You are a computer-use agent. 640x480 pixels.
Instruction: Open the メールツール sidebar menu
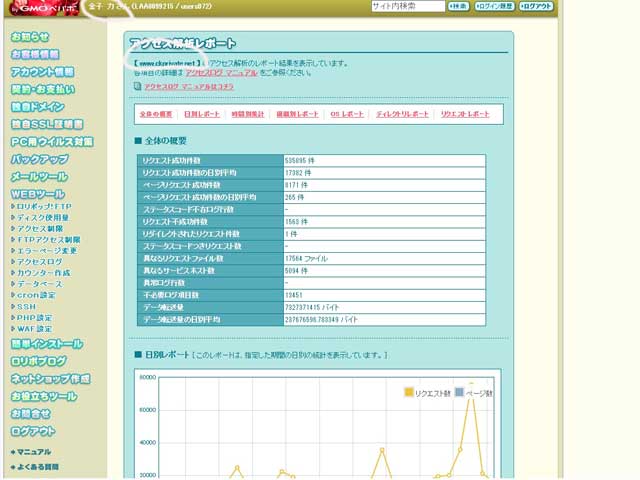click(40, 176)
